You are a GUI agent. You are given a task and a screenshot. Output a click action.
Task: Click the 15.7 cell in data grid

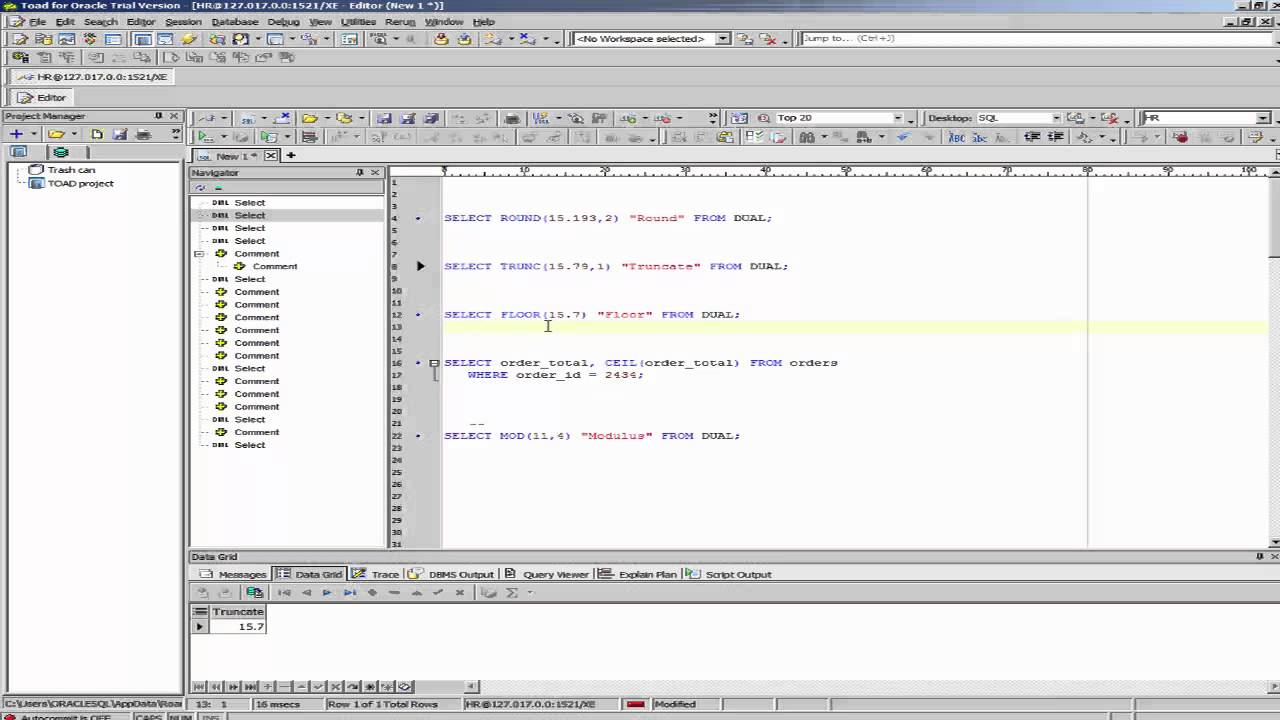(x=237, y=627)
